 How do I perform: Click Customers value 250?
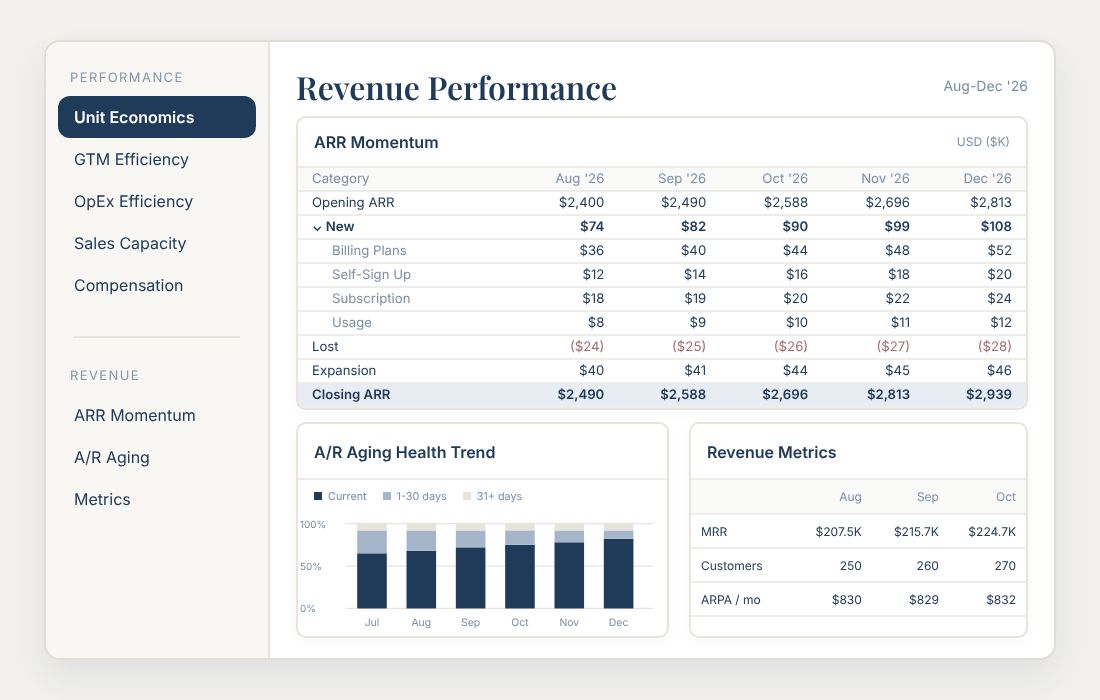tap(850, 565)
